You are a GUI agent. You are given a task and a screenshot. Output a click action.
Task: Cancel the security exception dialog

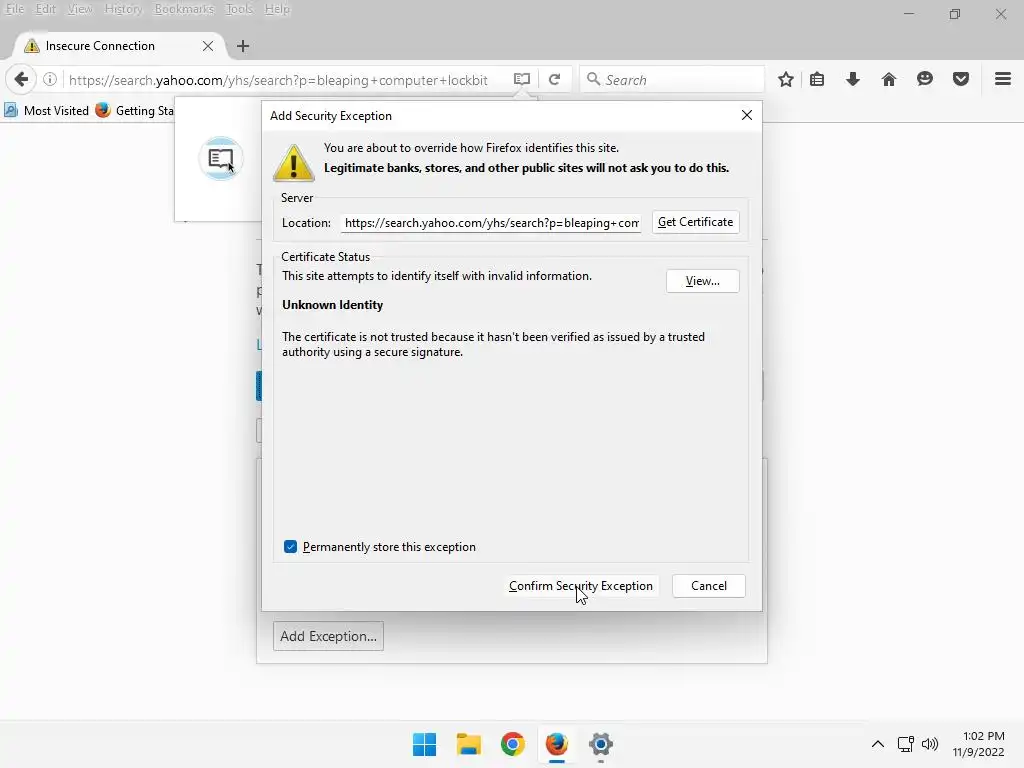(709, 586)
